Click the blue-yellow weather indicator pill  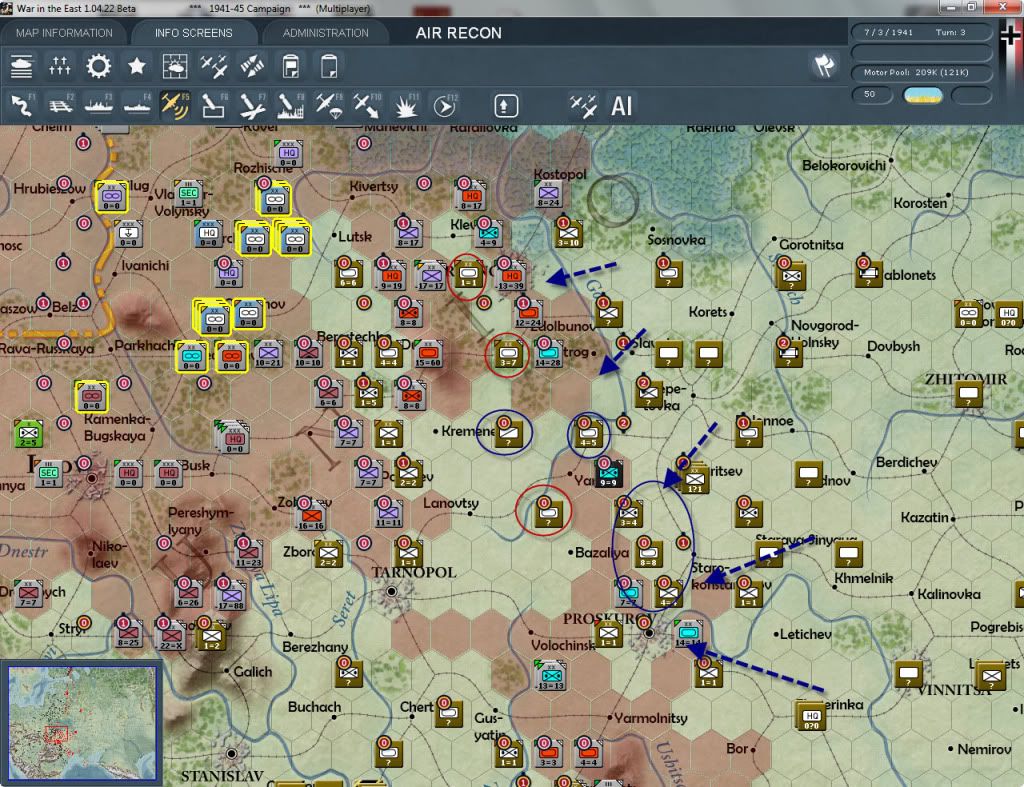click(x=922, y=95)
